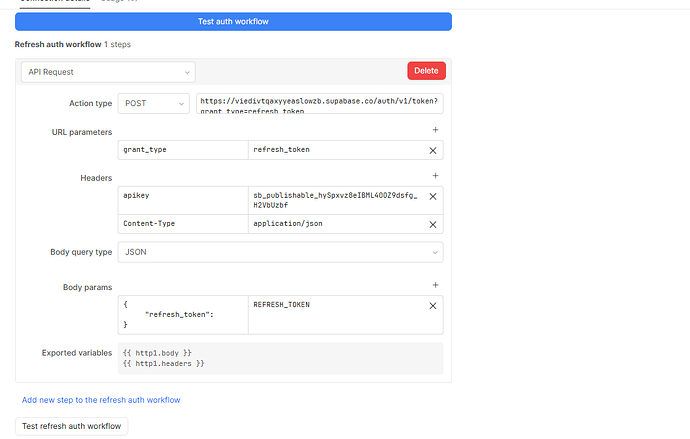Add a new body param with plus icon
Image resolution: width=690 pixels, height=439 pixels.
tap(434, 286)
